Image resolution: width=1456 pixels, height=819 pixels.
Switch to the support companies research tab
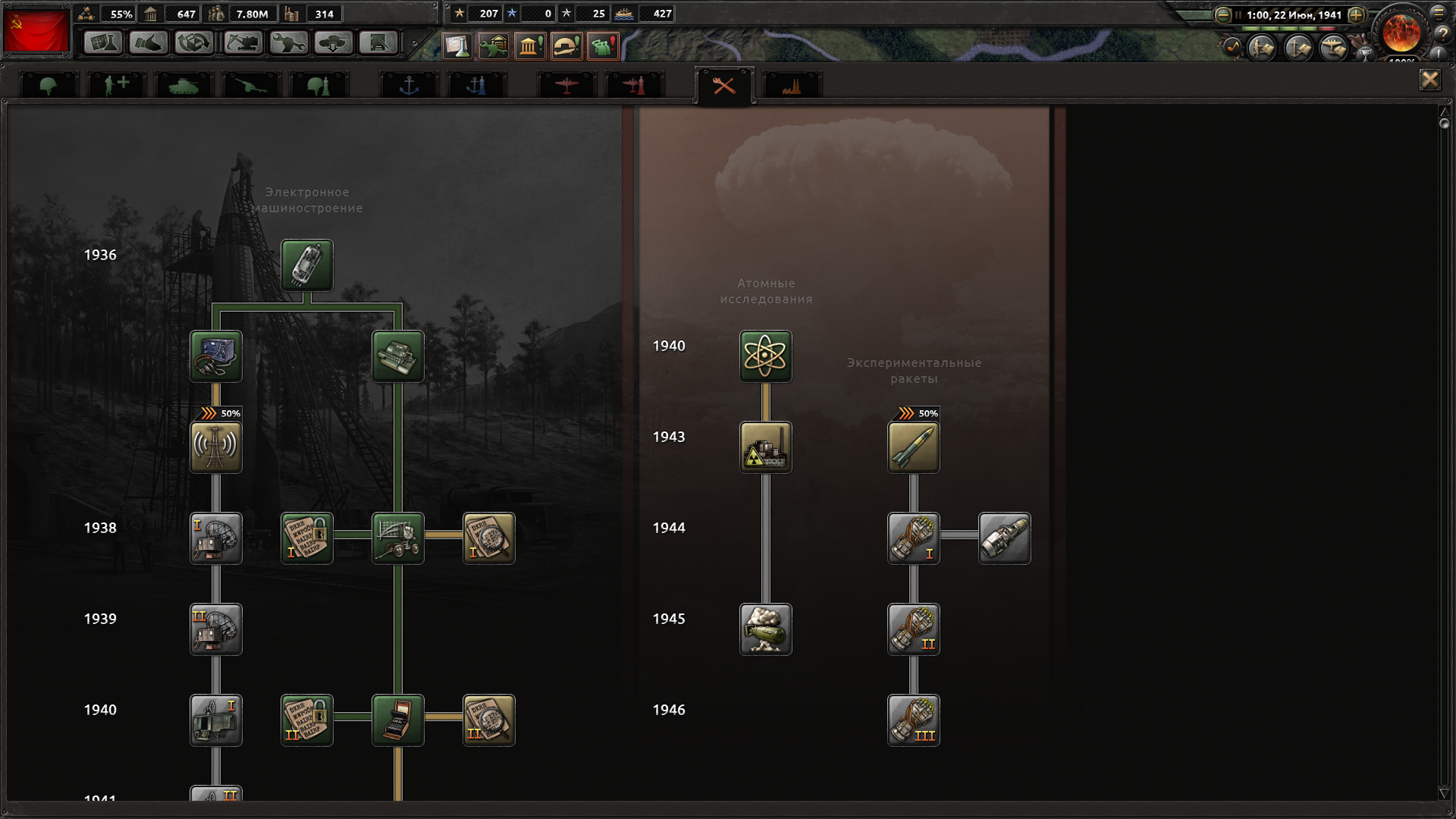point(116,86)
